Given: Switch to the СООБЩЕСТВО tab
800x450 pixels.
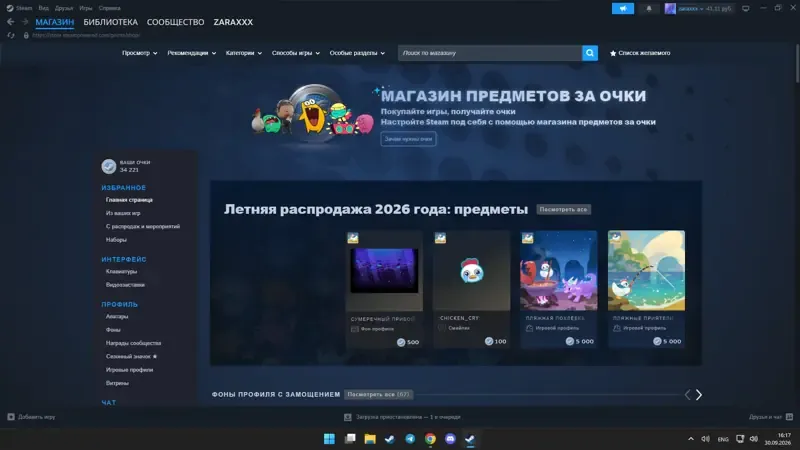Looking at the screenshot, I should click(x=176, y=22).
